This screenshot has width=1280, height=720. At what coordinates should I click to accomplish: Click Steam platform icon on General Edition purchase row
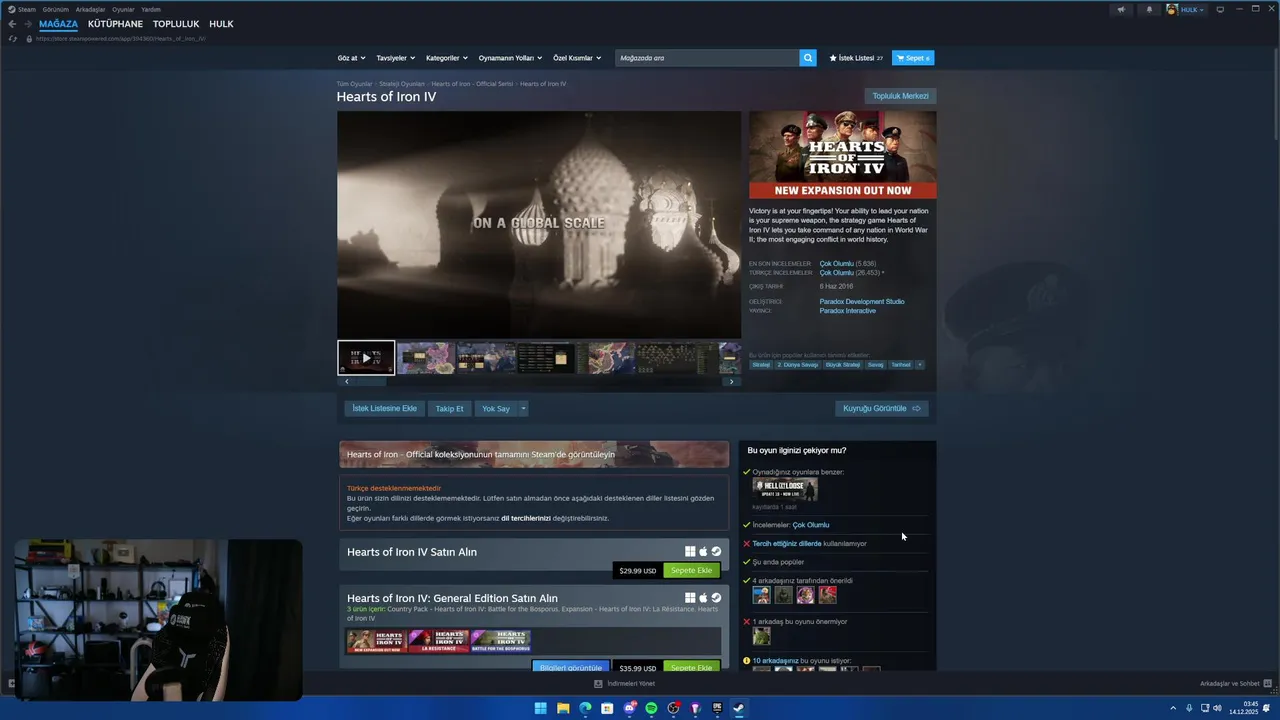716,598
